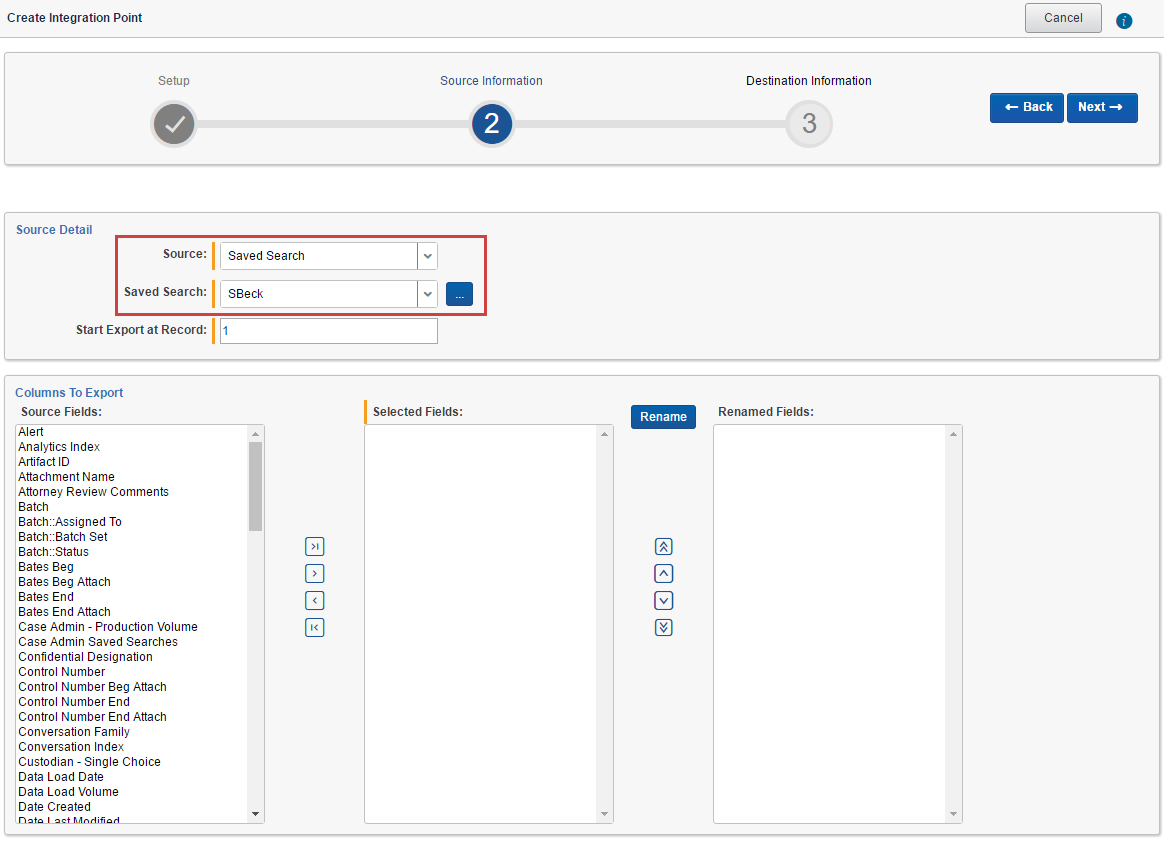Click Source Fields list scrollbar thumb

pos(255,486)
